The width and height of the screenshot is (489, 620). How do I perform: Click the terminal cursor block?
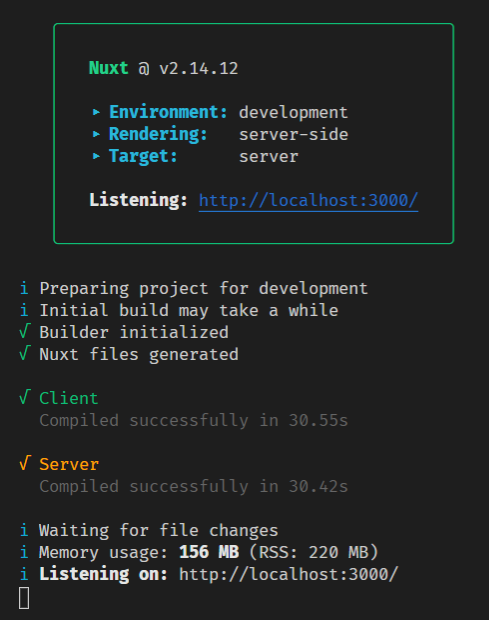point(24,598)
